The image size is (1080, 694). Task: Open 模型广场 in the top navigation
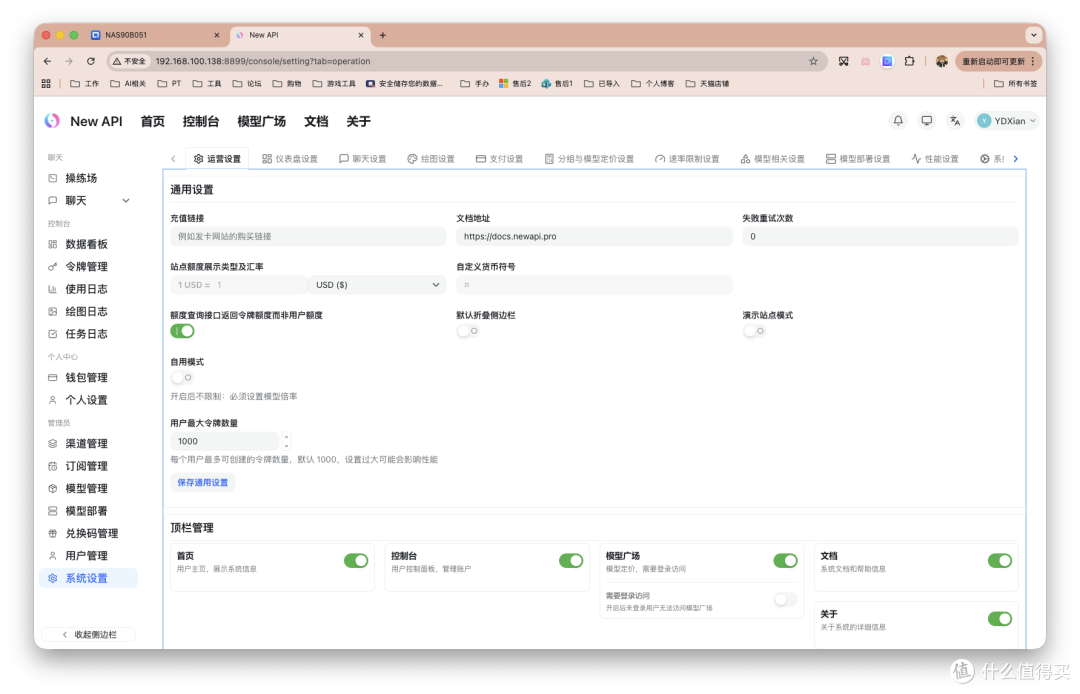262,121
